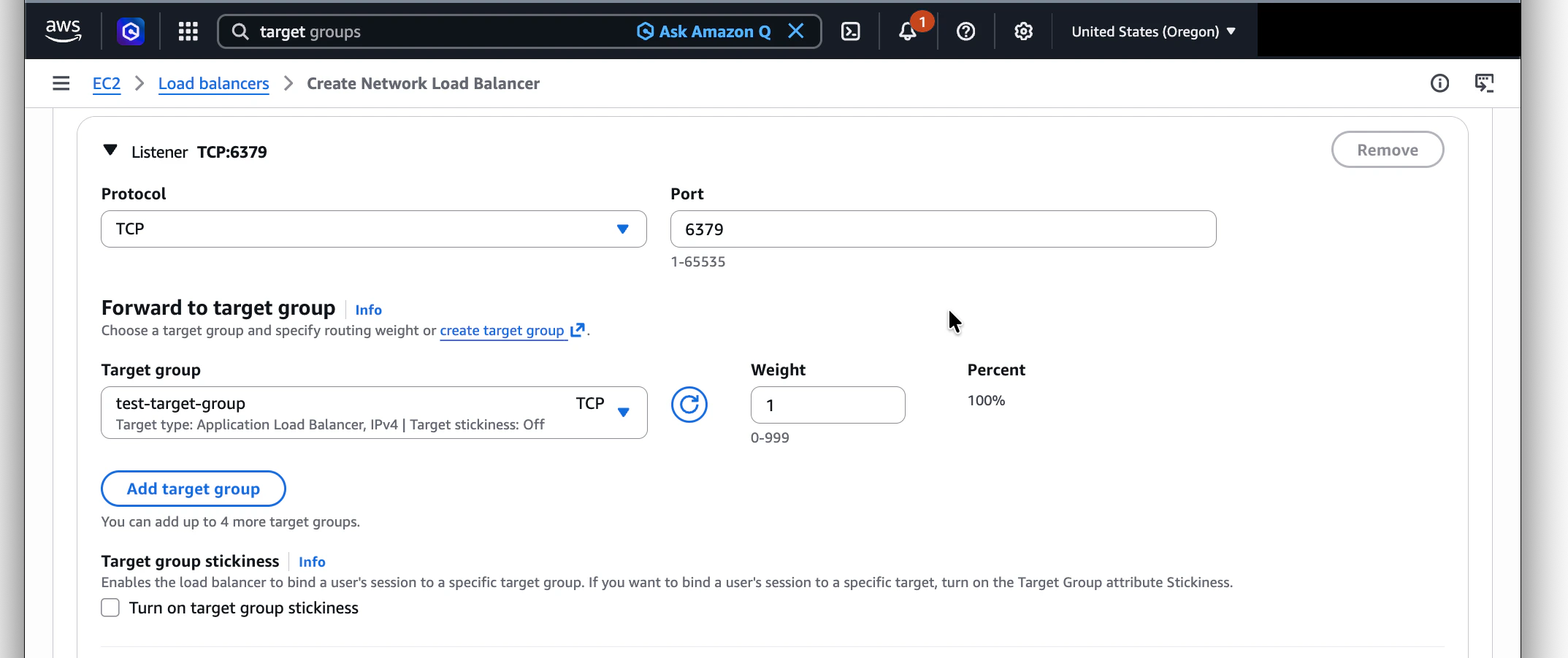Viewport: 1568px width, 658px height.
Task: Click the Info icon near the page corner
Action: pyautogui.click(x=1440, y=83)
